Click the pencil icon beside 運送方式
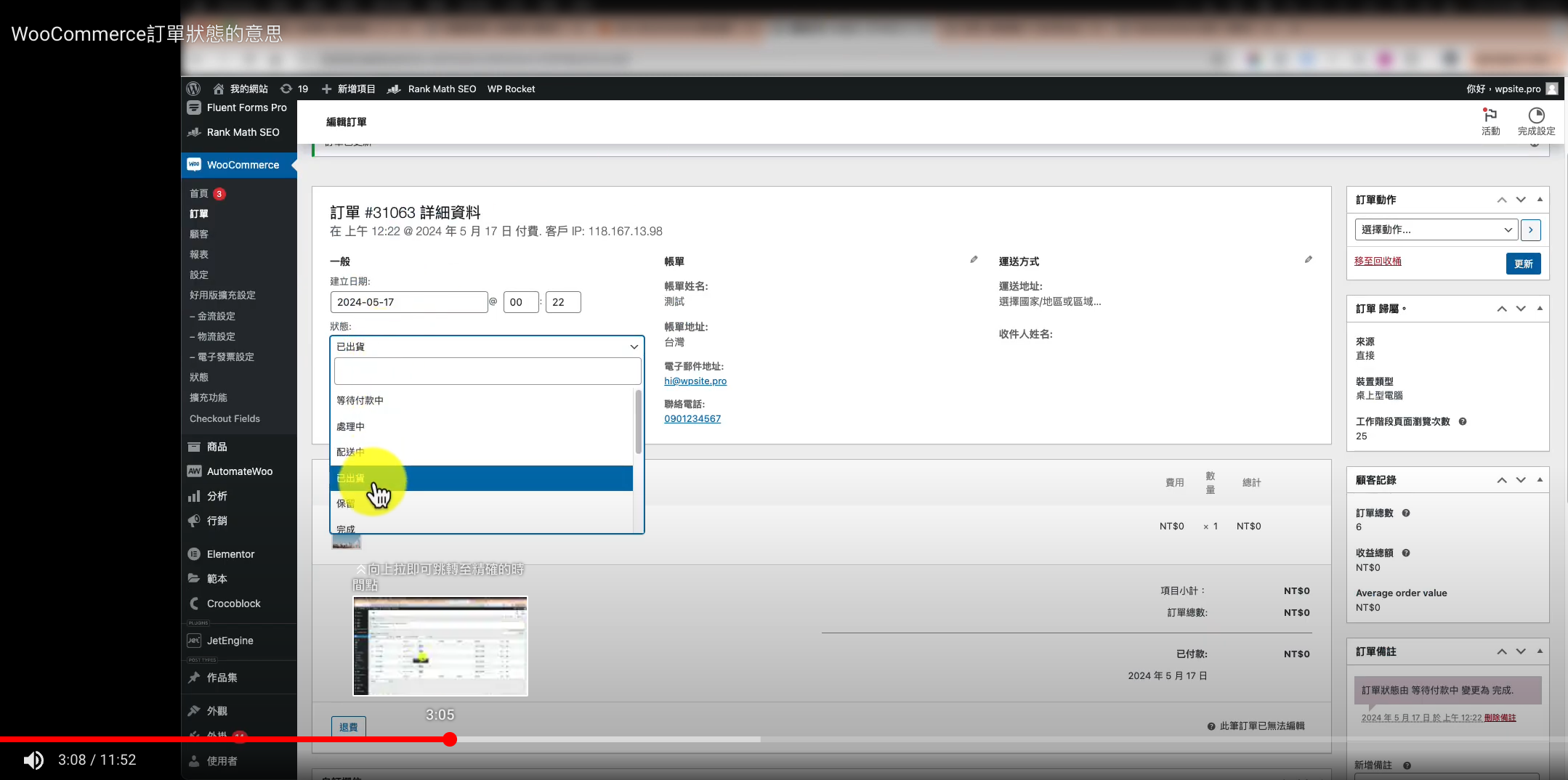The height and width of the screenshot is (780, 1568). [x=1308, y=259]
